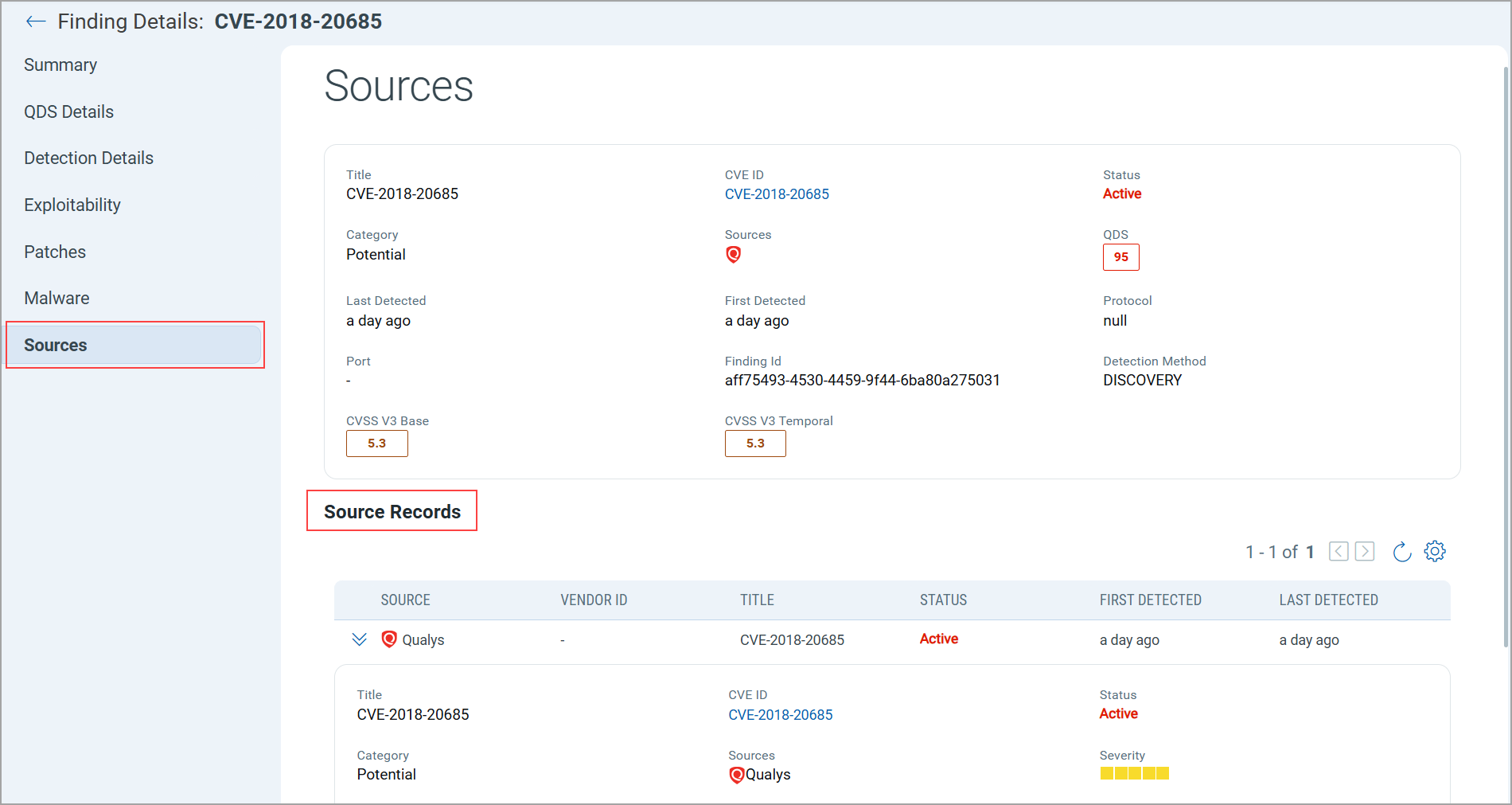The height and width of the screenshot is (805, 1512).
Task: Click the TITLE column header
Action: point(757,600)
